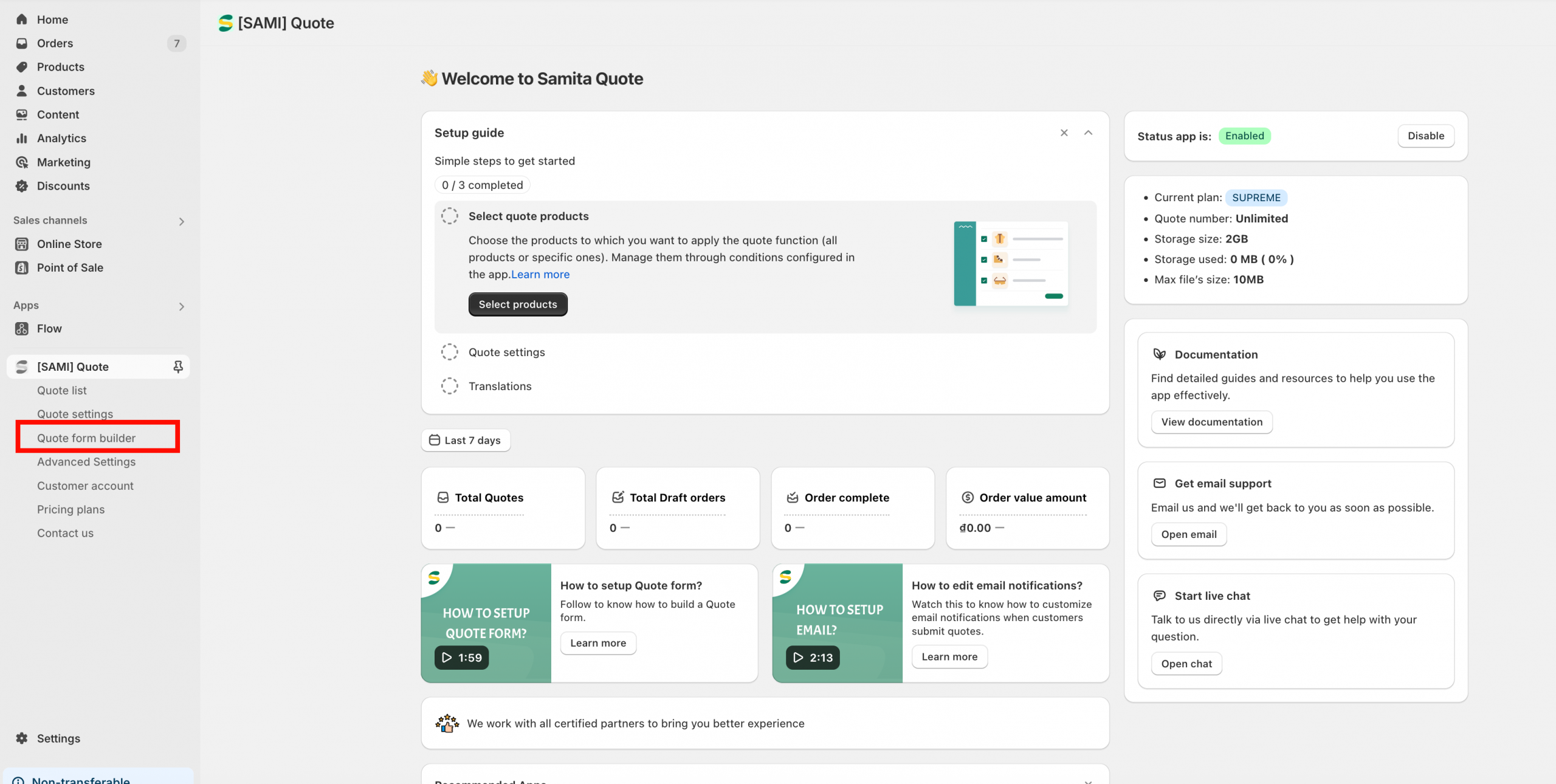Click the Online Store icon

22,244
